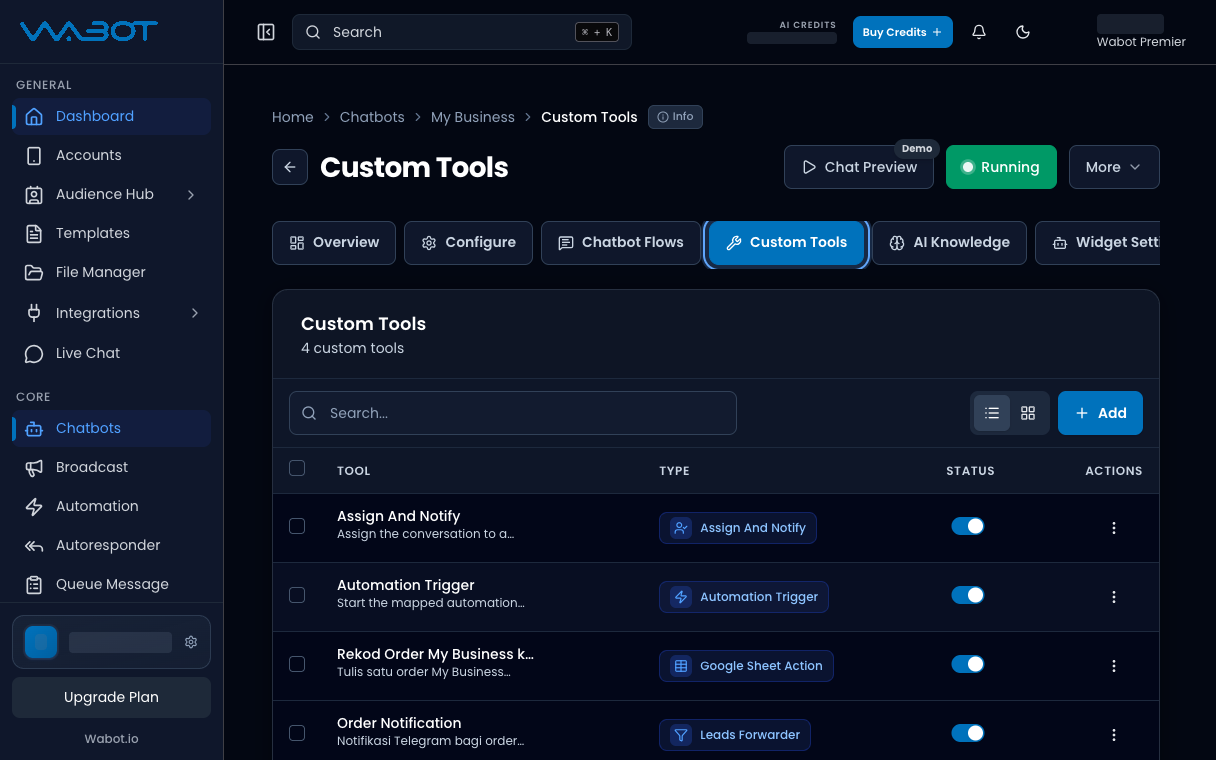
Task: Open Chatbots from sidebar
Action: [111, 428]
